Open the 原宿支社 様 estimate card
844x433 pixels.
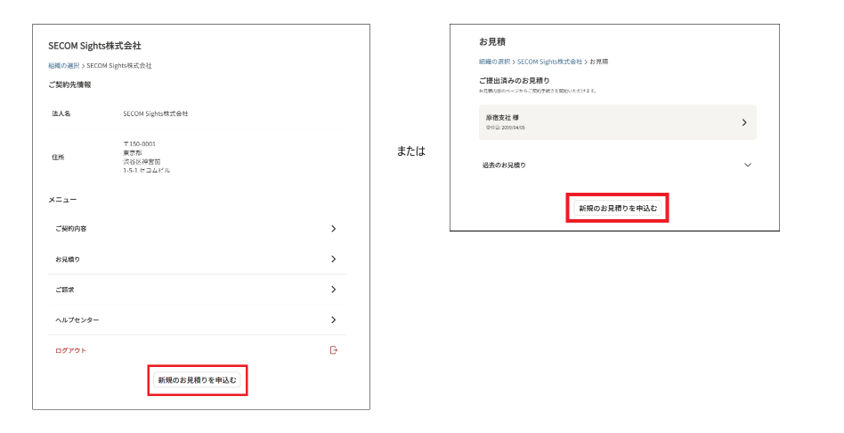tap(617, 122)
